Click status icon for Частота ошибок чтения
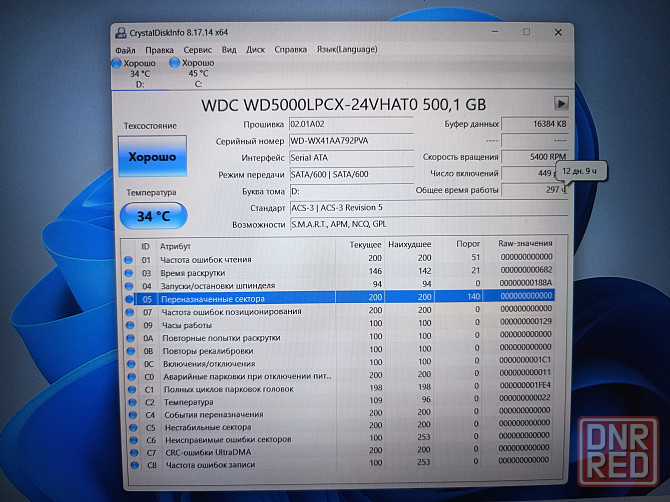Screen dimensions: 670x502 [128, 260]
